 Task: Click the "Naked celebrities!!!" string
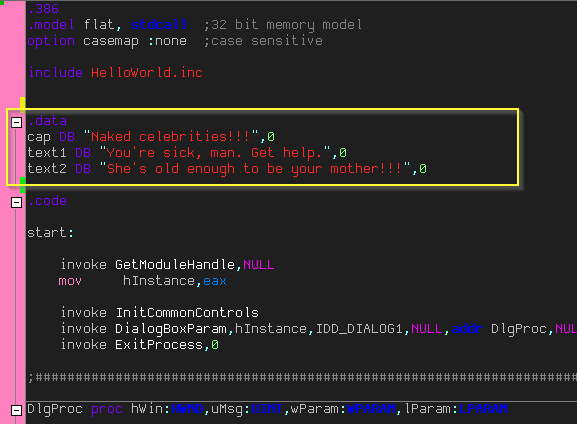171,137
